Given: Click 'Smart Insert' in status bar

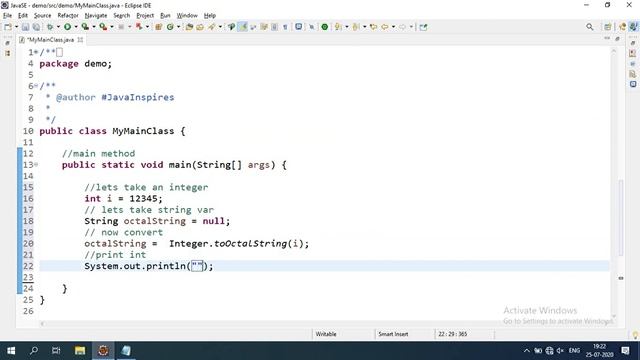Looking at the screenshot, I should [393, 334].
